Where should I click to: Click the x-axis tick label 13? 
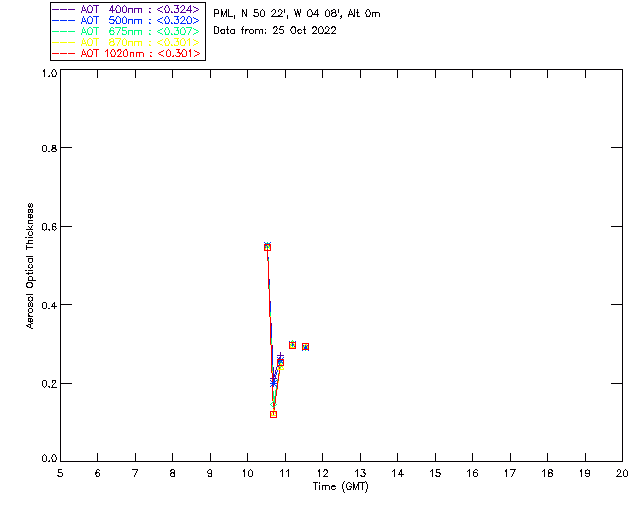[x=360, y=473]
